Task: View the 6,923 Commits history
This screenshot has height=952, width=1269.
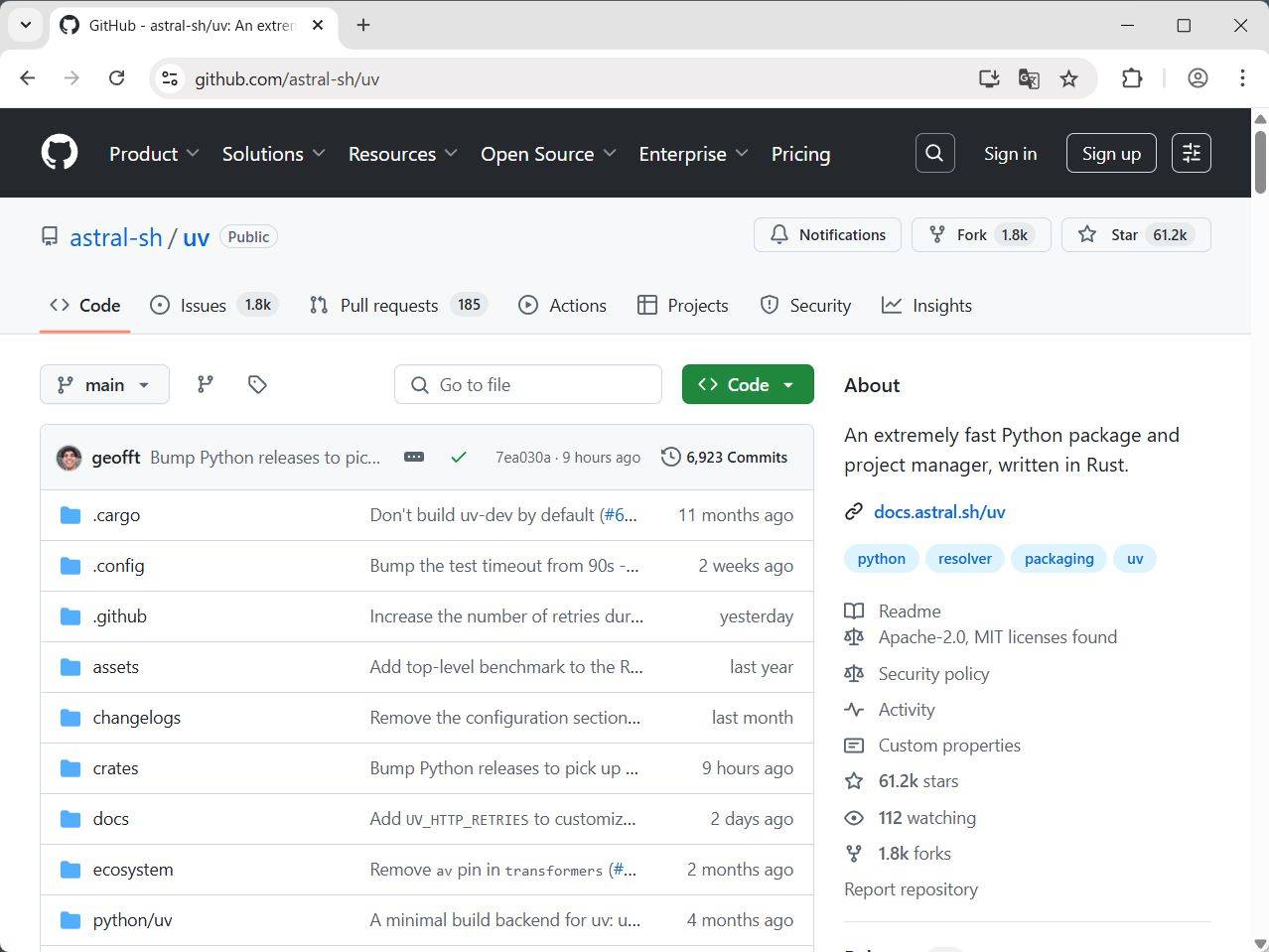Action: coord(724,457)
